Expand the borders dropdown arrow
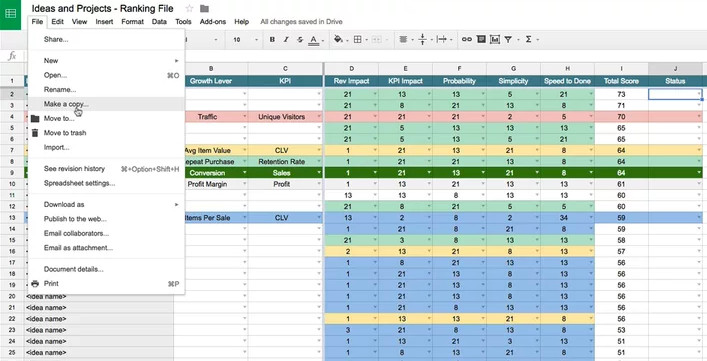707x361 pixels. pyautogui.click(x=367, y=40)
